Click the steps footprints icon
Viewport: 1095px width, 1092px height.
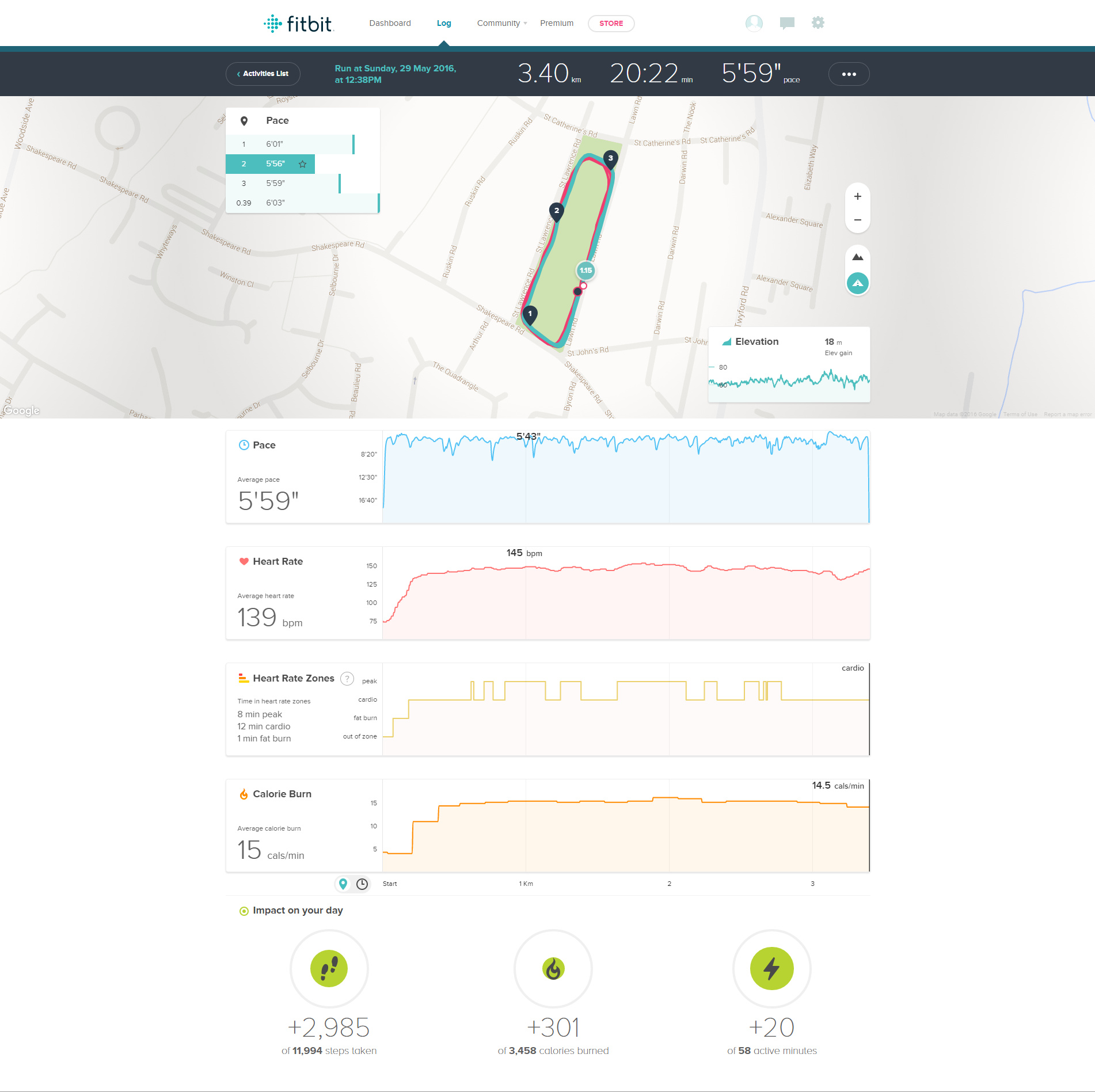[329, 968]
